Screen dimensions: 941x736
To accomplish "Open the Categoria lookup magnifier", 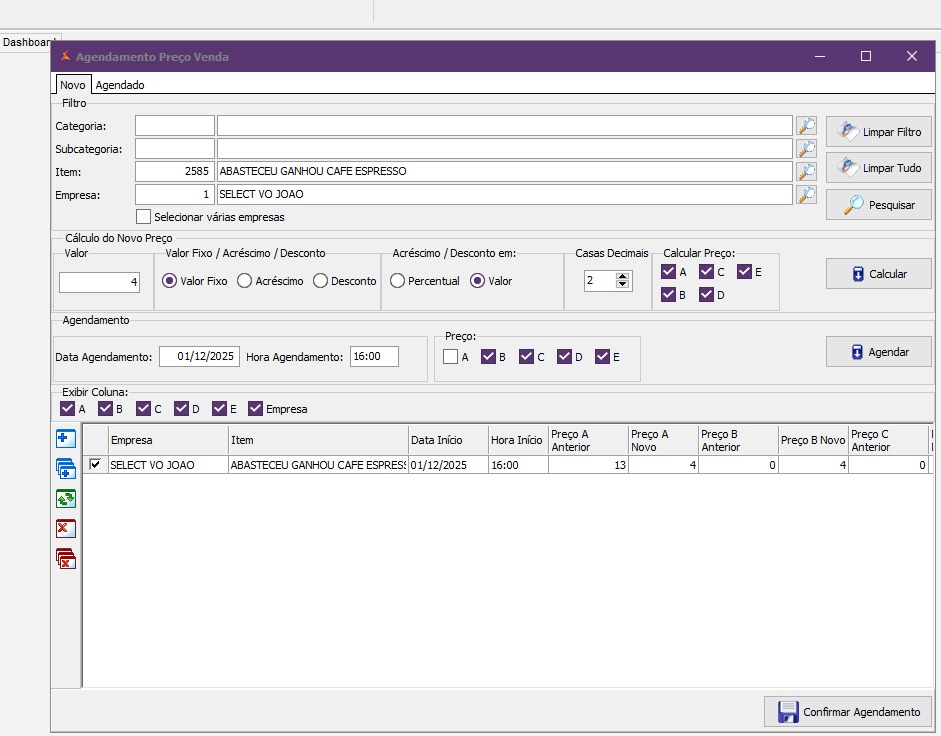I will (x=806, y=126).
